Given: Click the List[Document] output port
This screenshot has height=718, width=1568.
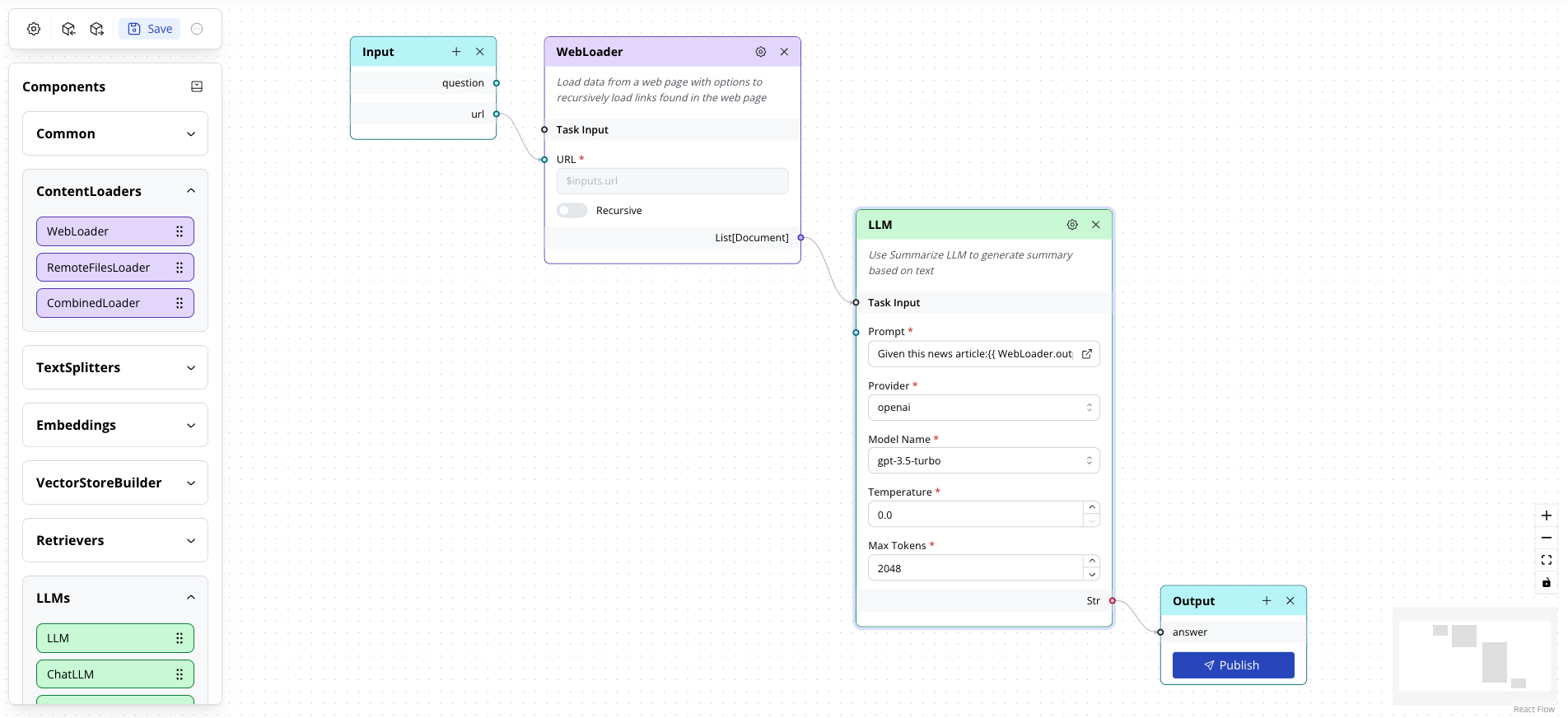Looking at the screenshot, I should [800, 238].
